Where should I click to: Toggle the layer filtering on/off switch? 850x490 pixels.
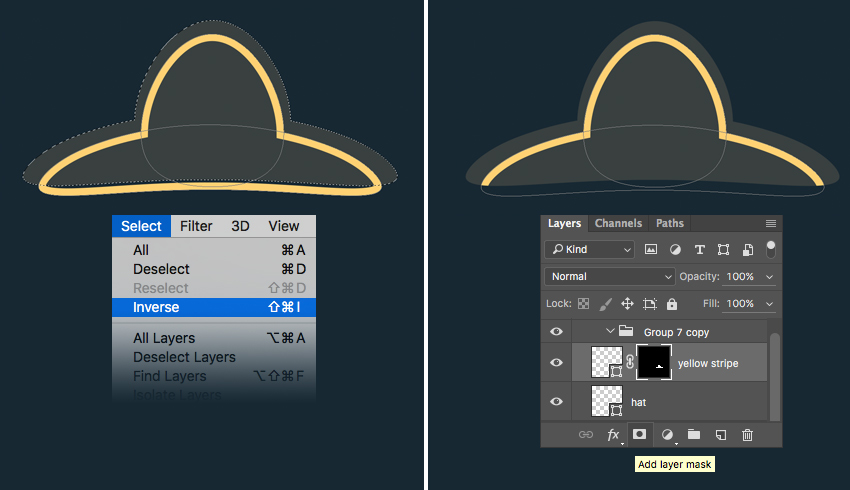pyautogui.click(x=770, y=249)
